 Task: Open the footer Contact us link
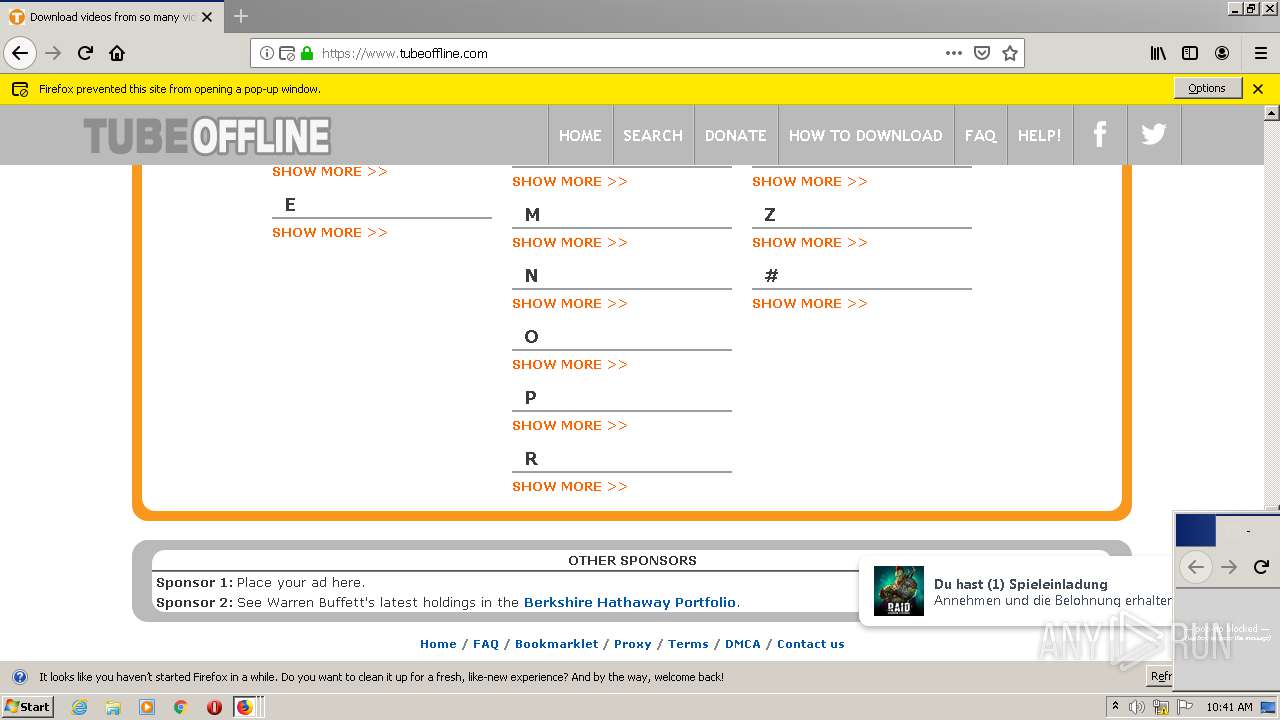811,644
